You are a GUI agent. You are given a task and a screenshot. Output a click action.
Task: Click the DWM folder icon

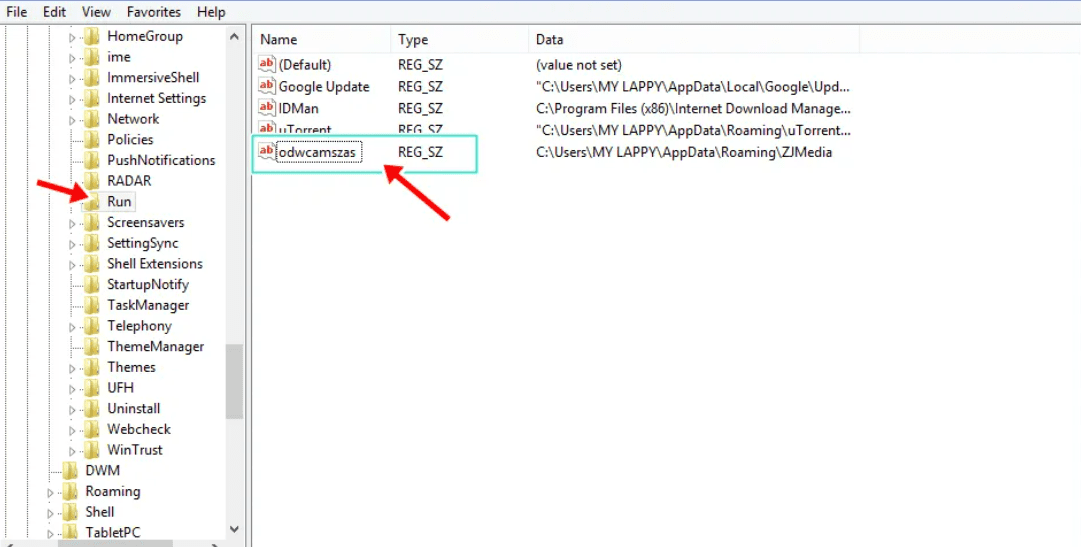coord(70,470)
